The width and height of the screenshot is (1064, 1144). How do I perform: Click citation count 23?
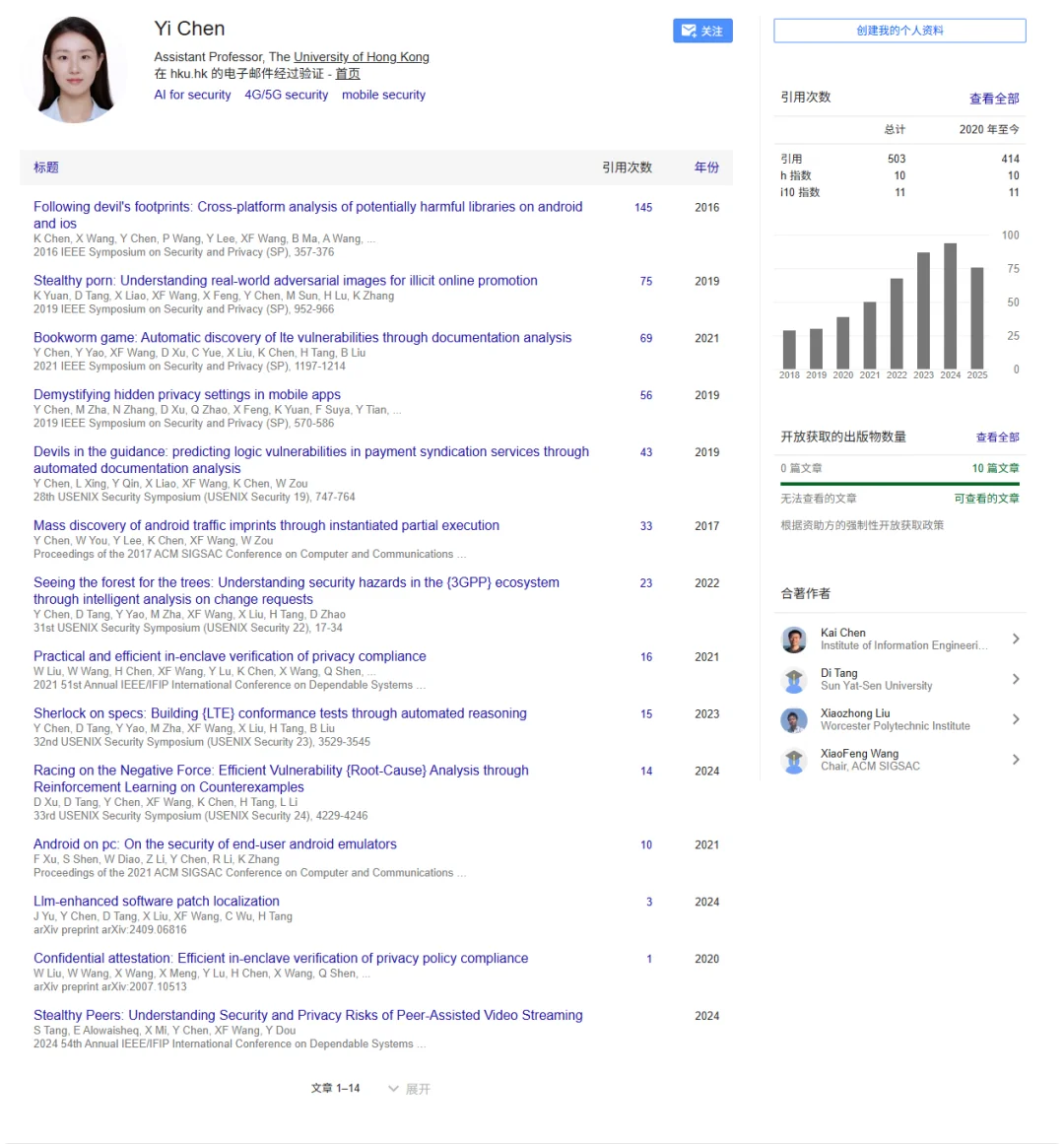pos(645,583)
